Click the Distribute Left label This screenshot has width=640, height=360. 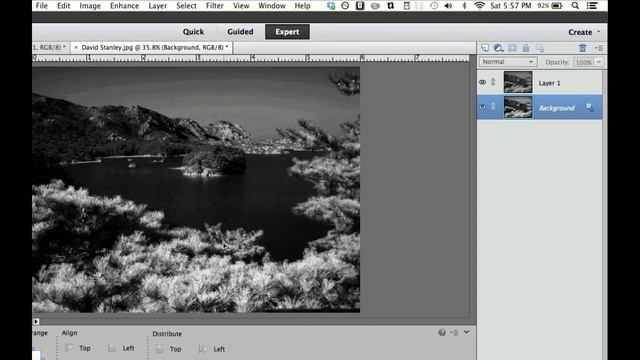pyautogui.click(x=219, y=349)
